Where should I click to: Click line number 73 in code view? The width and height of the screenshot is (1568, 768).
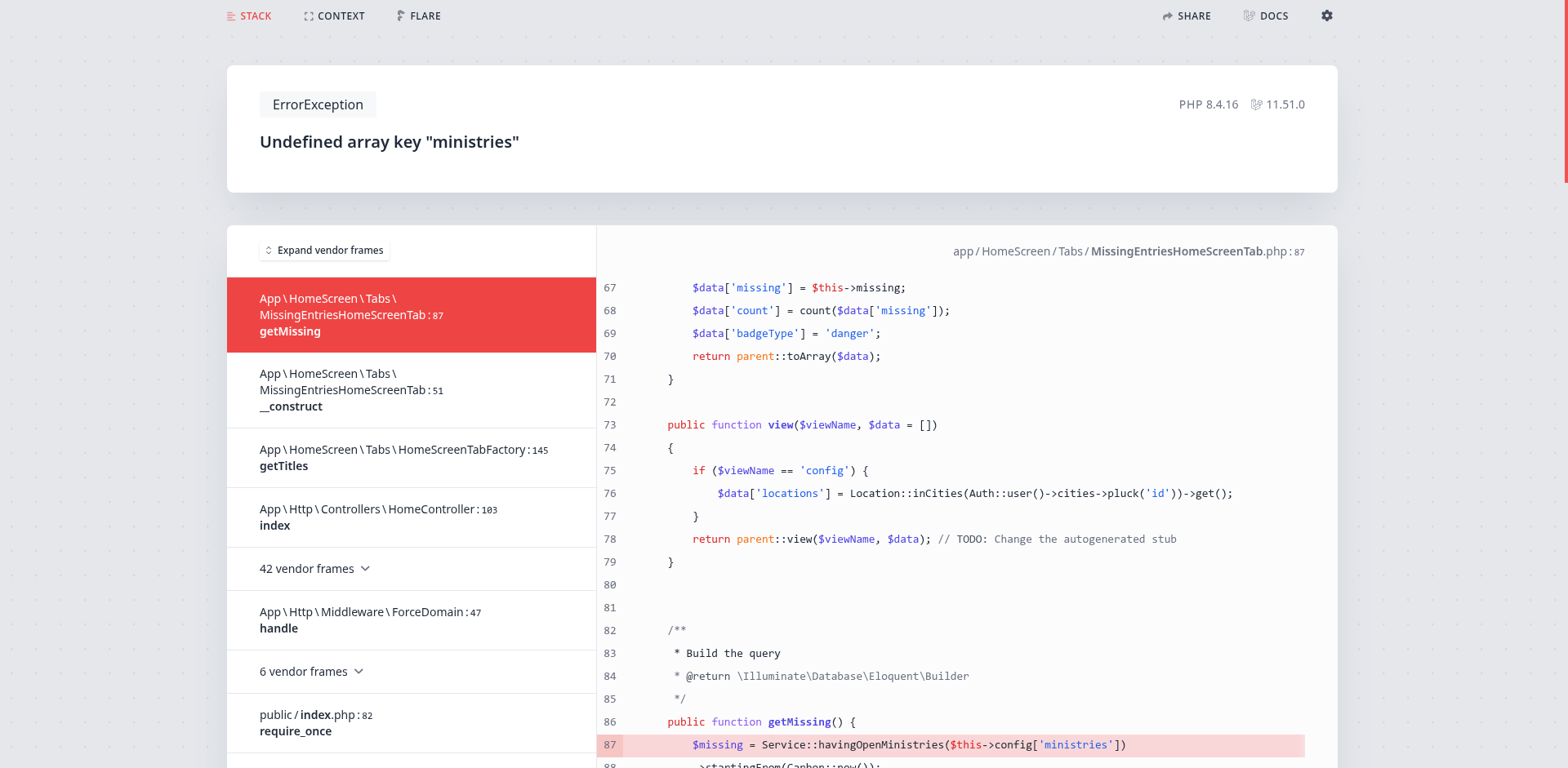[610, 425]
